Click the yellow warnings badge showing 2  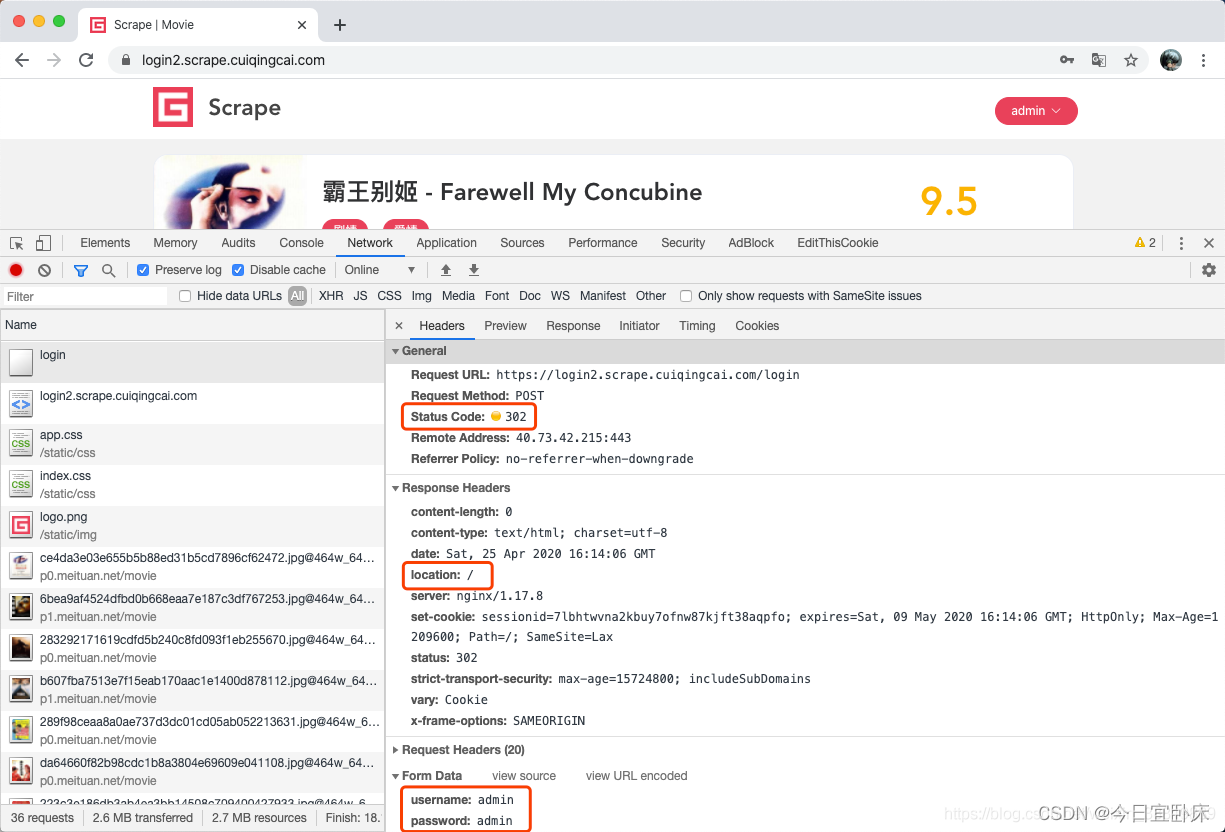click(x=1147, y=242)
